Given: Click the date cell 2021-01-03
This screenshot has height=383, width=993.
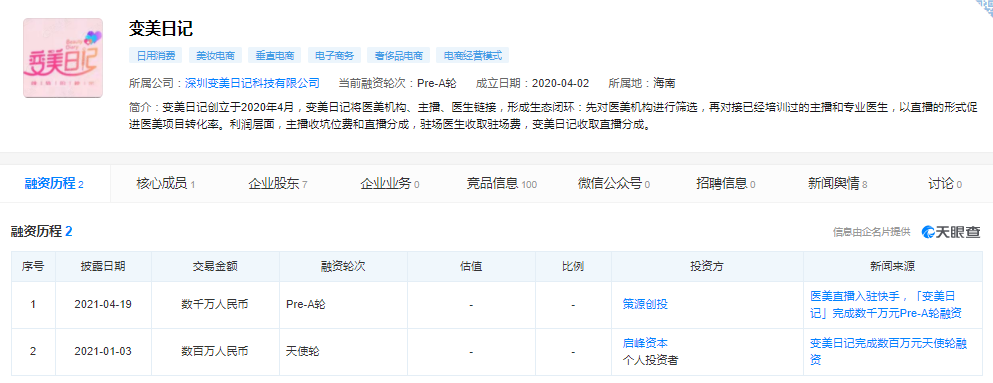Looking at the screenshot, I should tap(103, 352).
